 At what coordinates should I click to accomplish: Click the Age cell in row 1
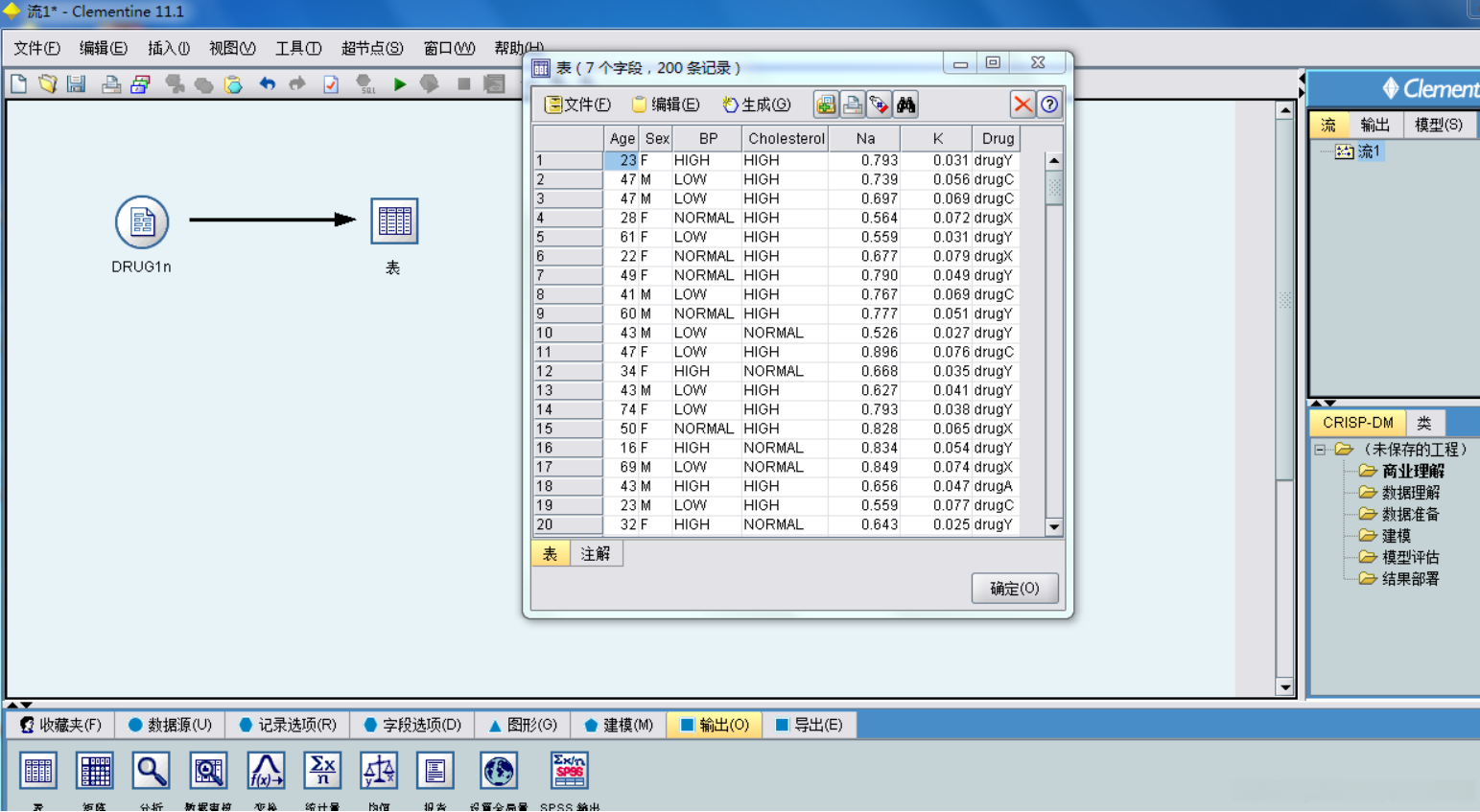pos(621,161)
